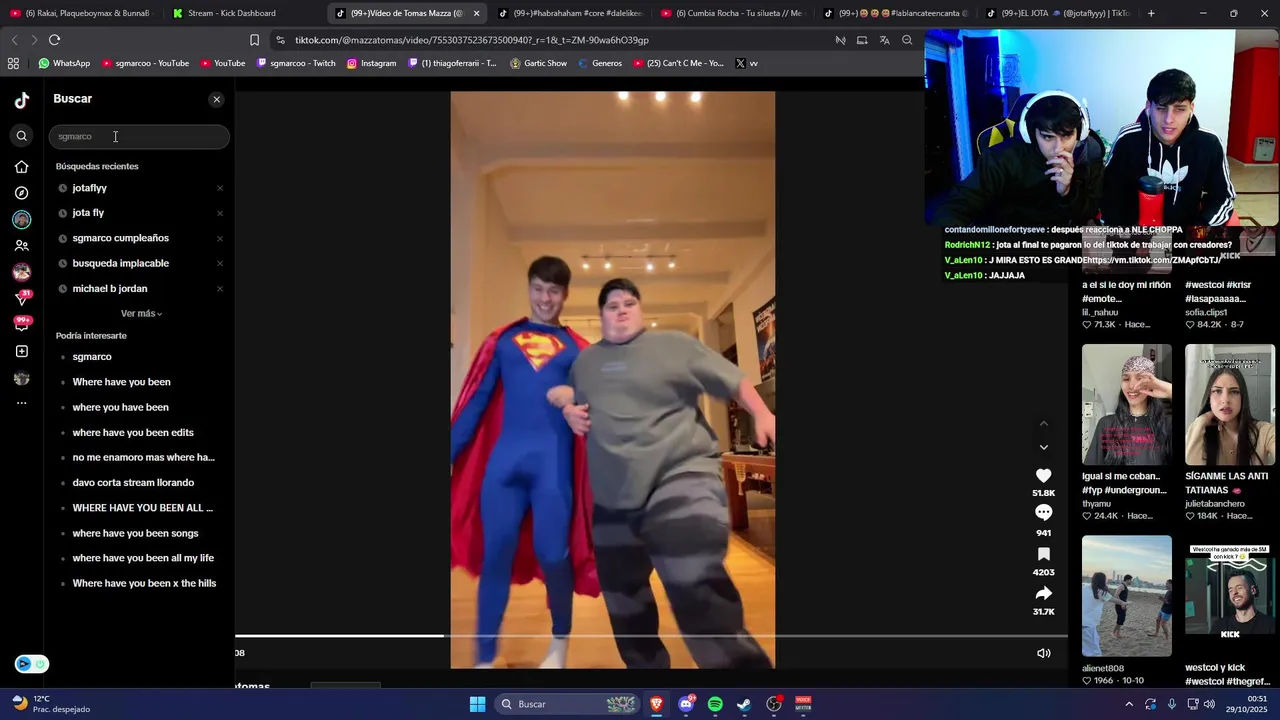Go to next video down chevron
The image size is (1280, 720).
coord(1044,447)
